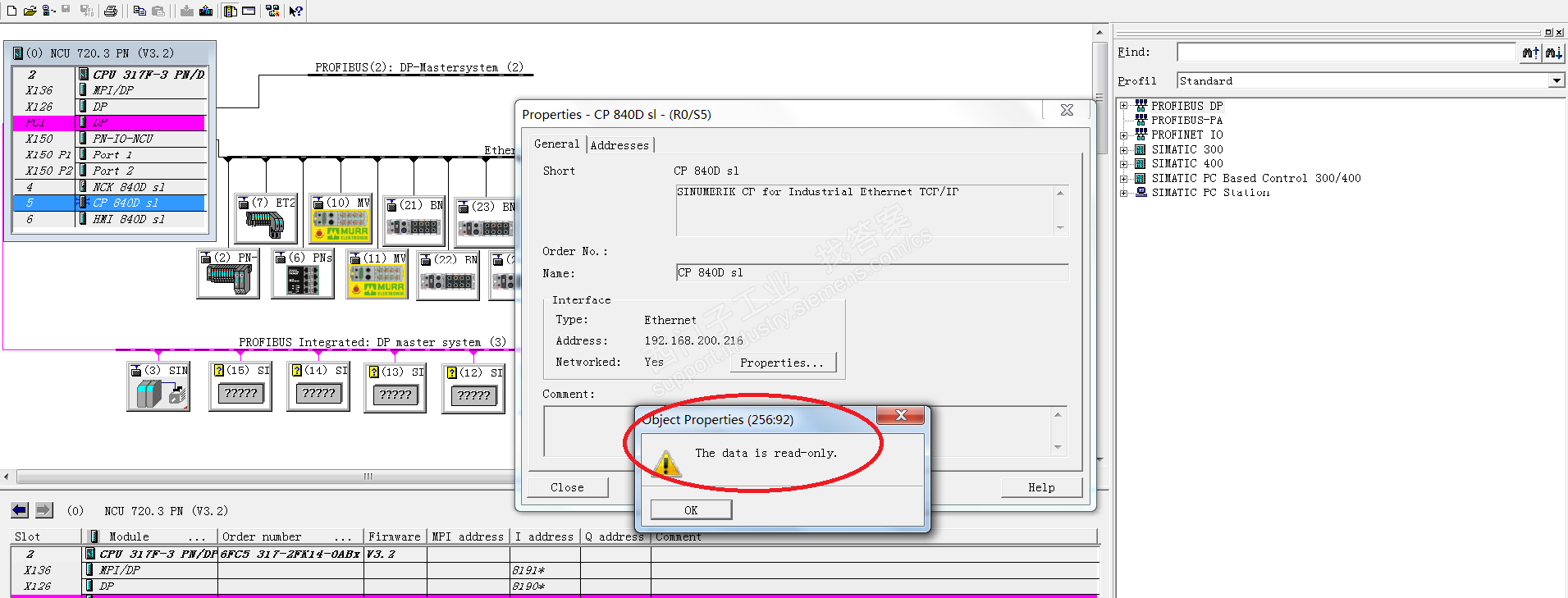Toggle the hardware Catalog view icon
Image resolution: width=1568 pixels, height=598 pixels.
tap(231, 11)
